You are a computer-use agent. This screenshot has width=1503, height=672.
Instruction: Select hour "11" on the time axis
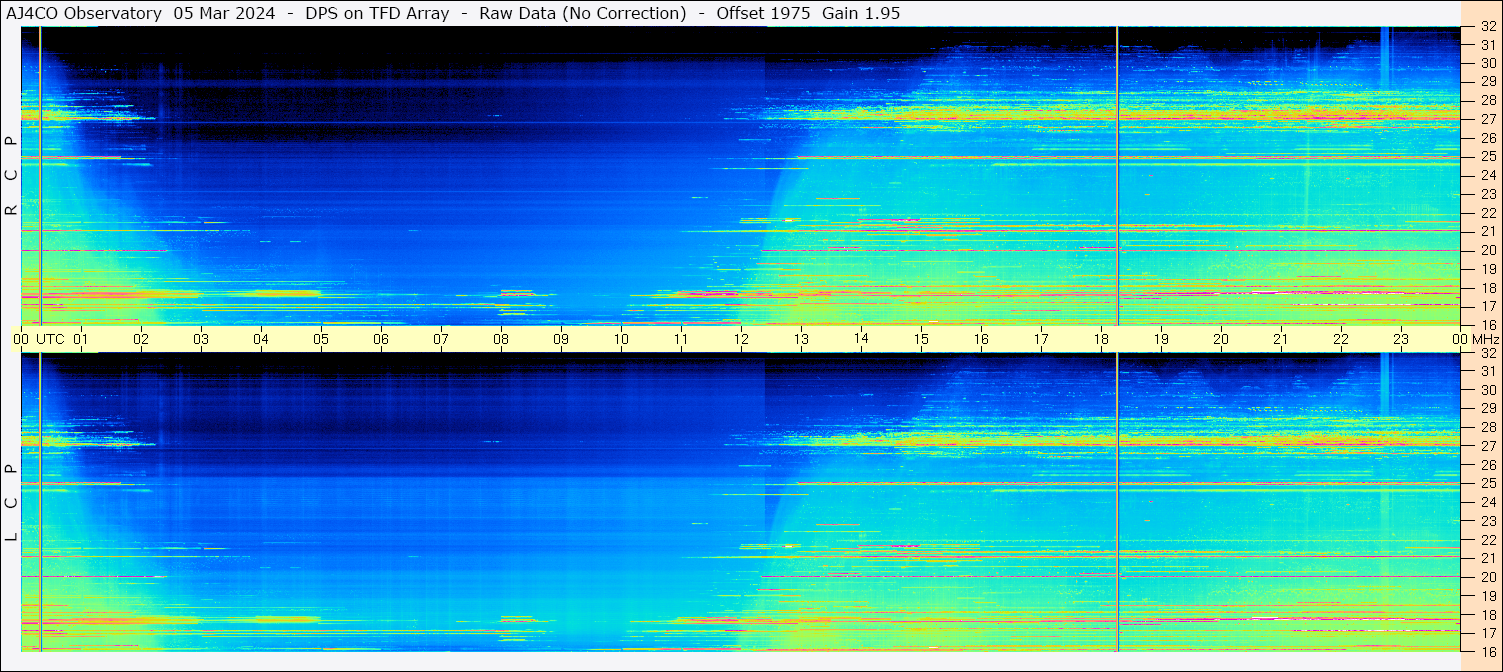point(681,339)
